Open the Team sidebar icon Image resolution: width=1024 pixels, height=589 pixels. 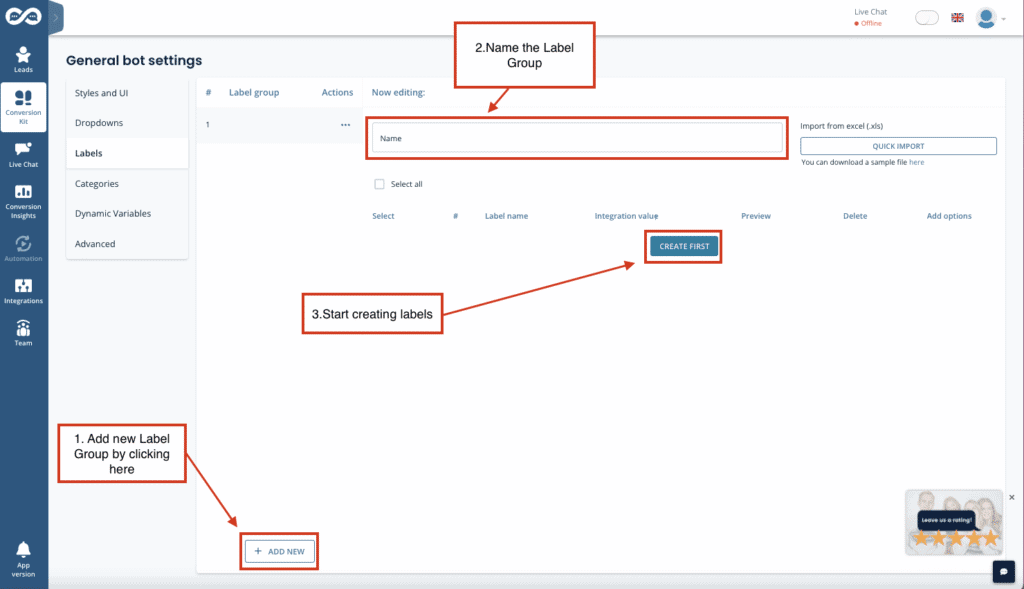click(23, 328)
